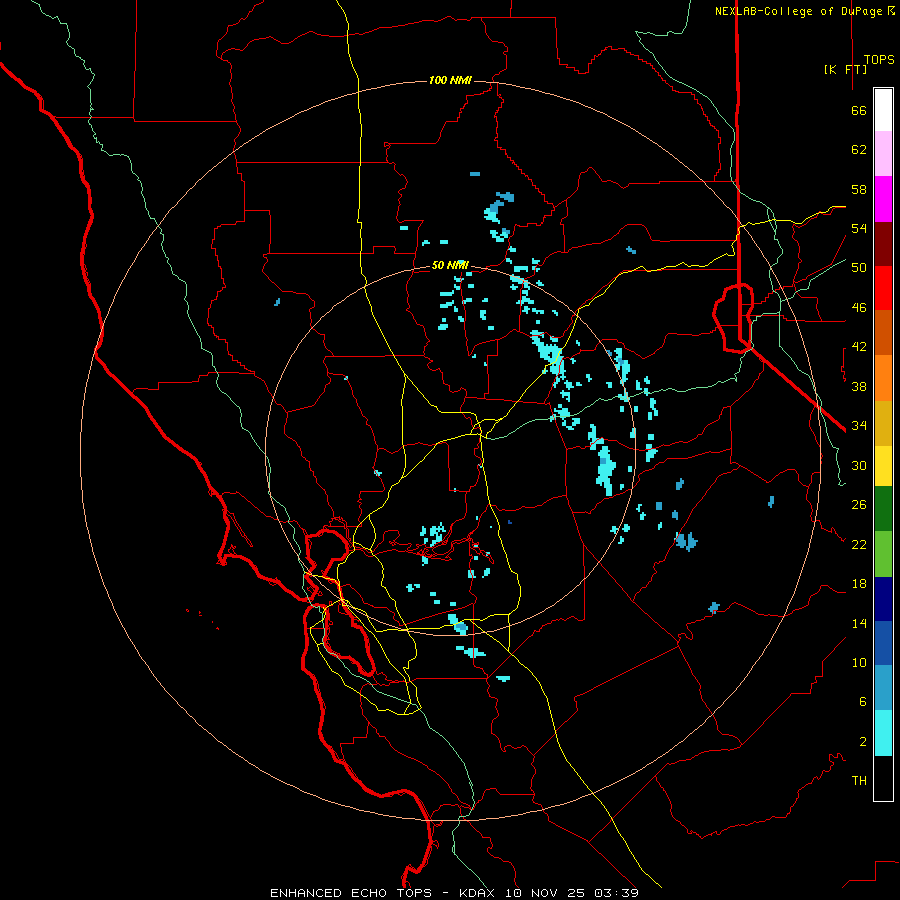Click the NEXLAB-College of DuPage title text
This screenshot has width=900, height=900.
(800, 11)
